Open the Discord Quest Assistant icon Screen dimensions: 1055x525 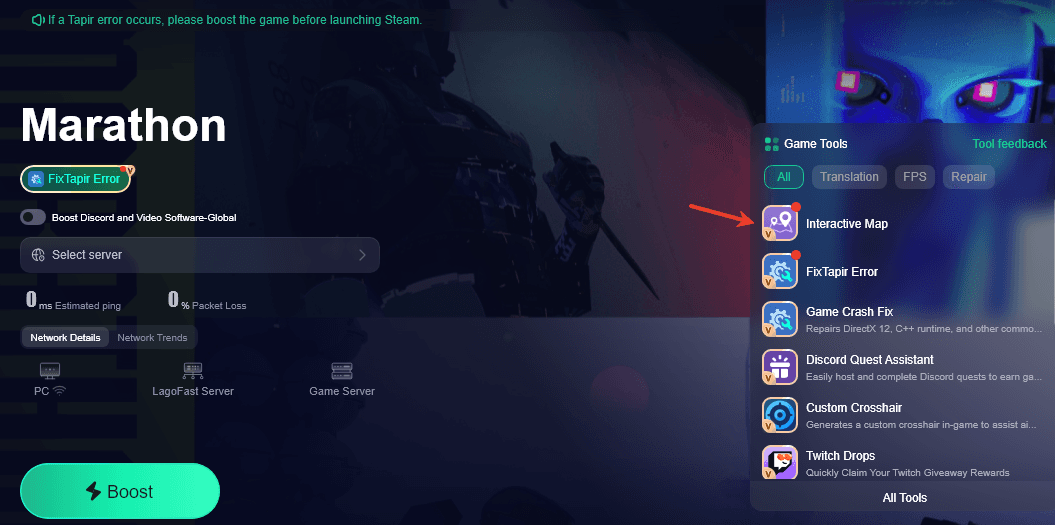[780, 367]
